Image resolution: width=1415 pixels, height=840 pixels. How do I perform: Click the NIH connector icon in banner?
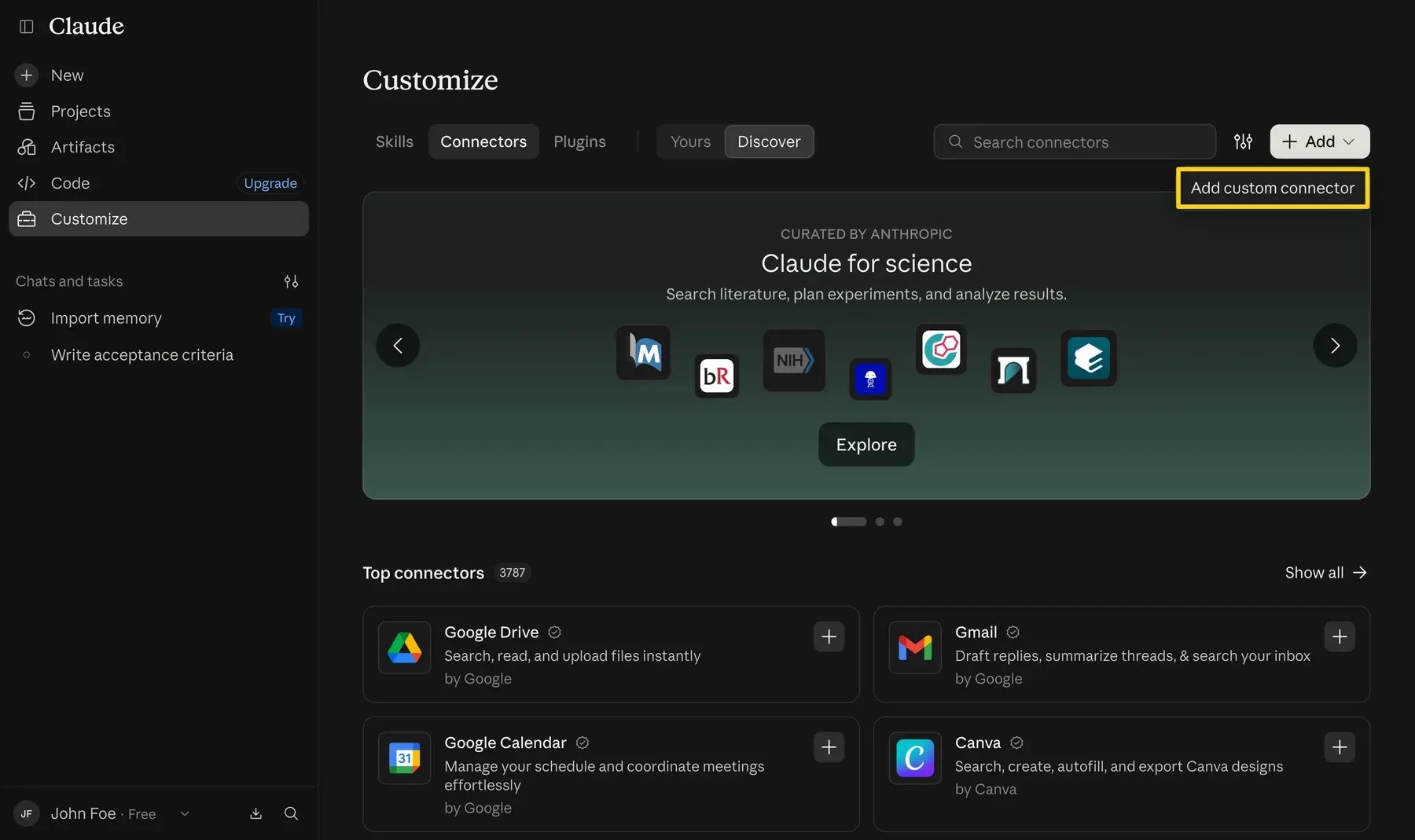coord(794,361)
